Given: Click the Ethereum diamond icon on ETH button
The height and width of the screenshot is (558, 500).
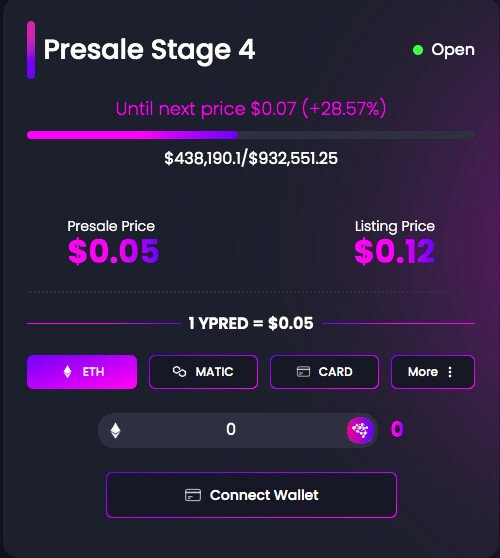Looking at the screenshot, I should point(68,372).
